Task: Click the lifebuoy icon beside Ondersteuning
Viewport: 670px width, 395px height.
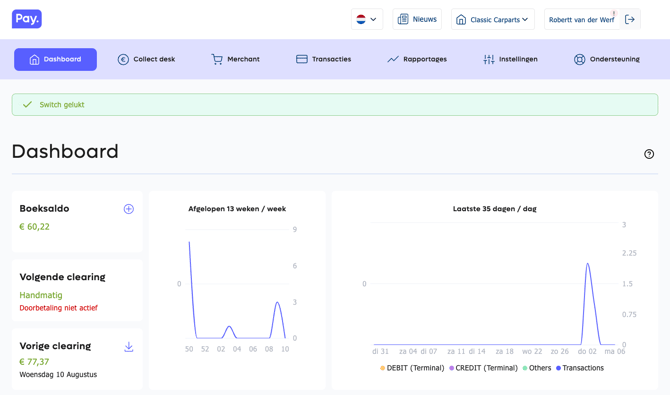Action: click(x=579, y=59)
